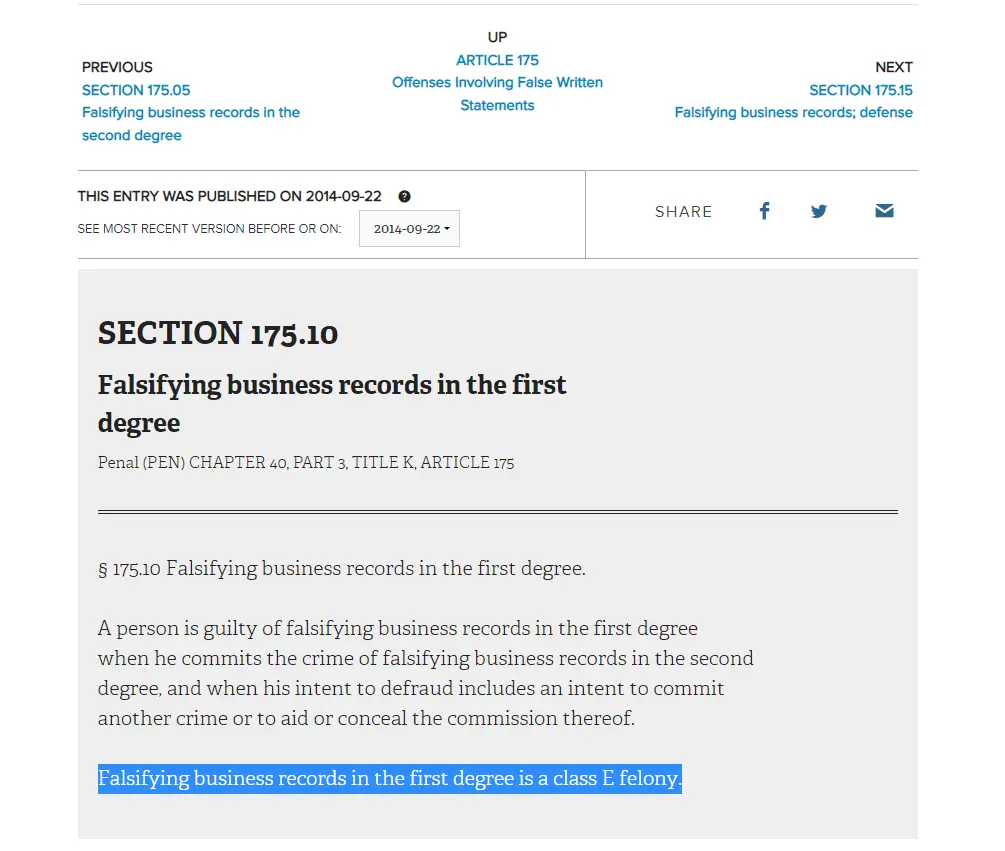
Task: Share this section on Twitter
Action: point(819,211)
